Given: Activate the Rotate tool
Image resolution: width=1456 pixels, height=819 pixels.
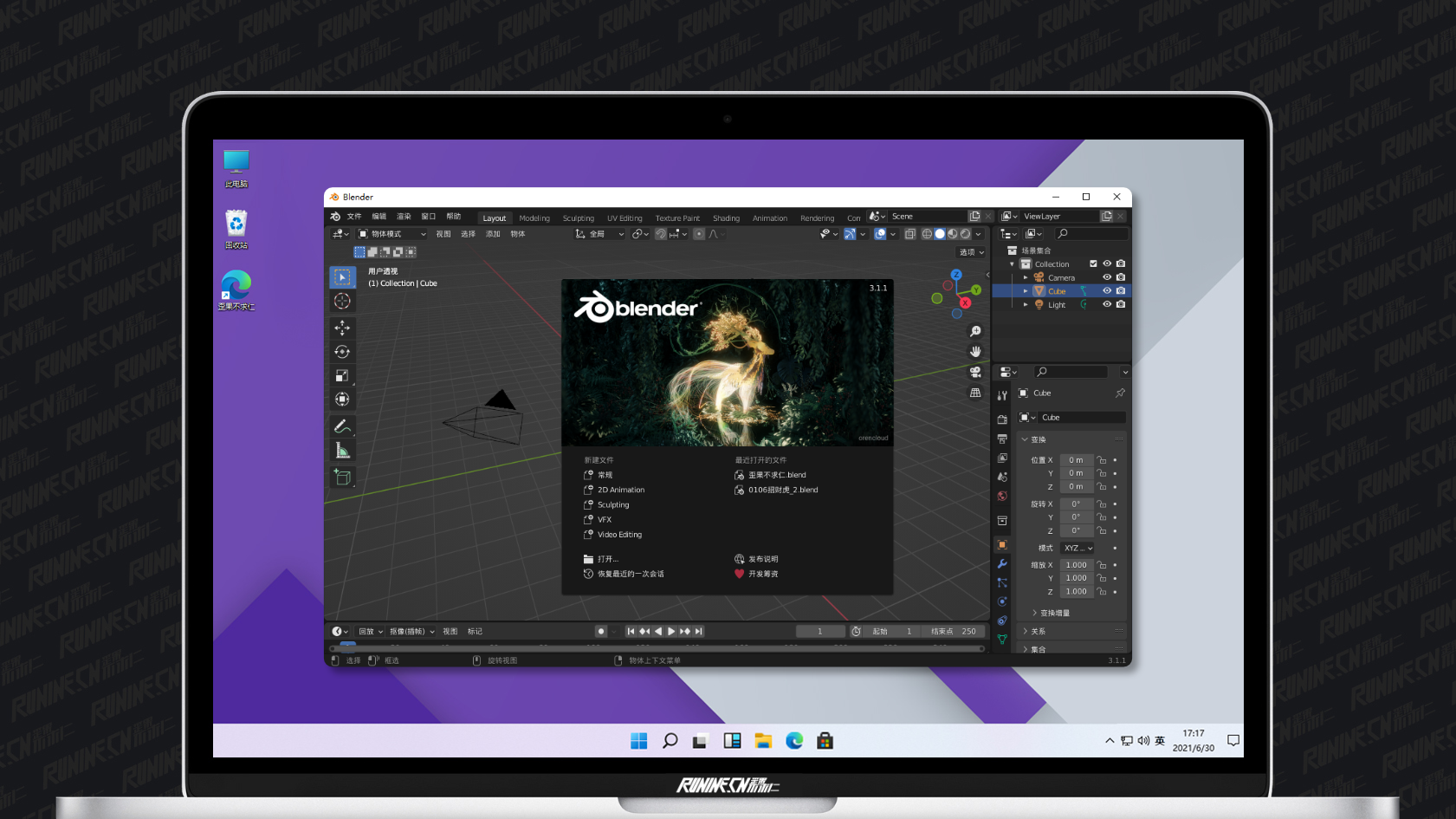Looking at the screenshot, I should coord(342,352).
